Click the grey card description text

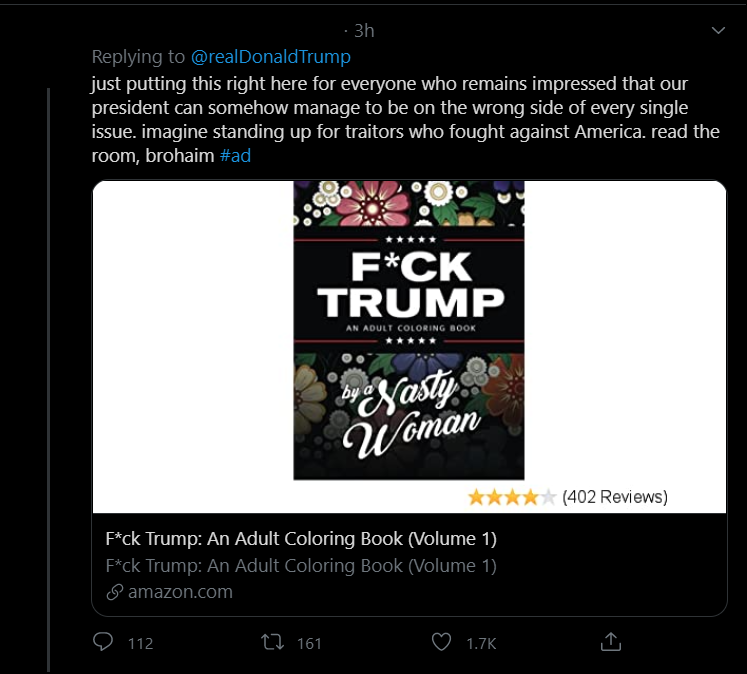coord(300,566)
